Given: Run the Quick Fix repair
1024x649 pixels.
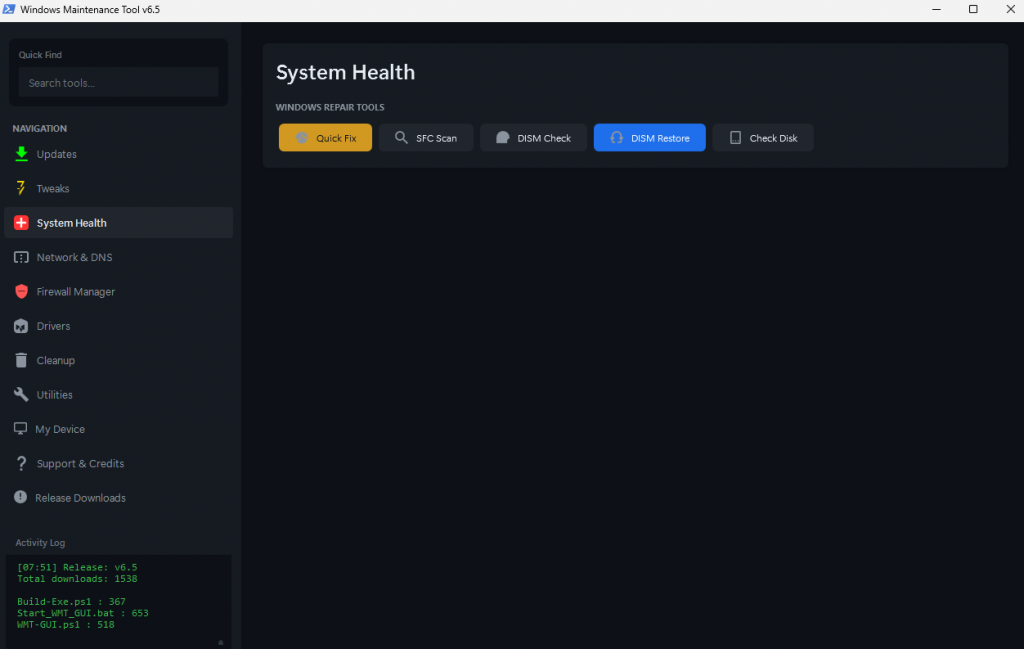Looking at the screenshot, I should point(325,138).
